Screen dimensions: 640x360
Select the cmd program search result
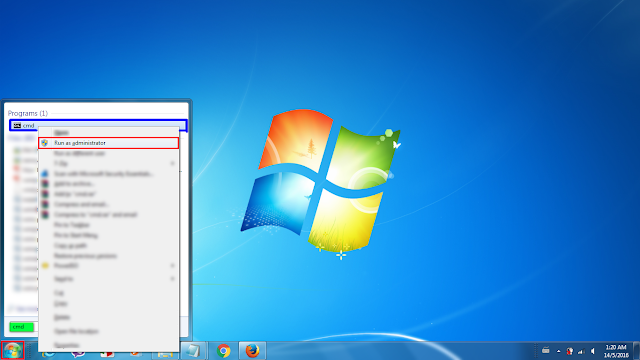tap(98, 125)
